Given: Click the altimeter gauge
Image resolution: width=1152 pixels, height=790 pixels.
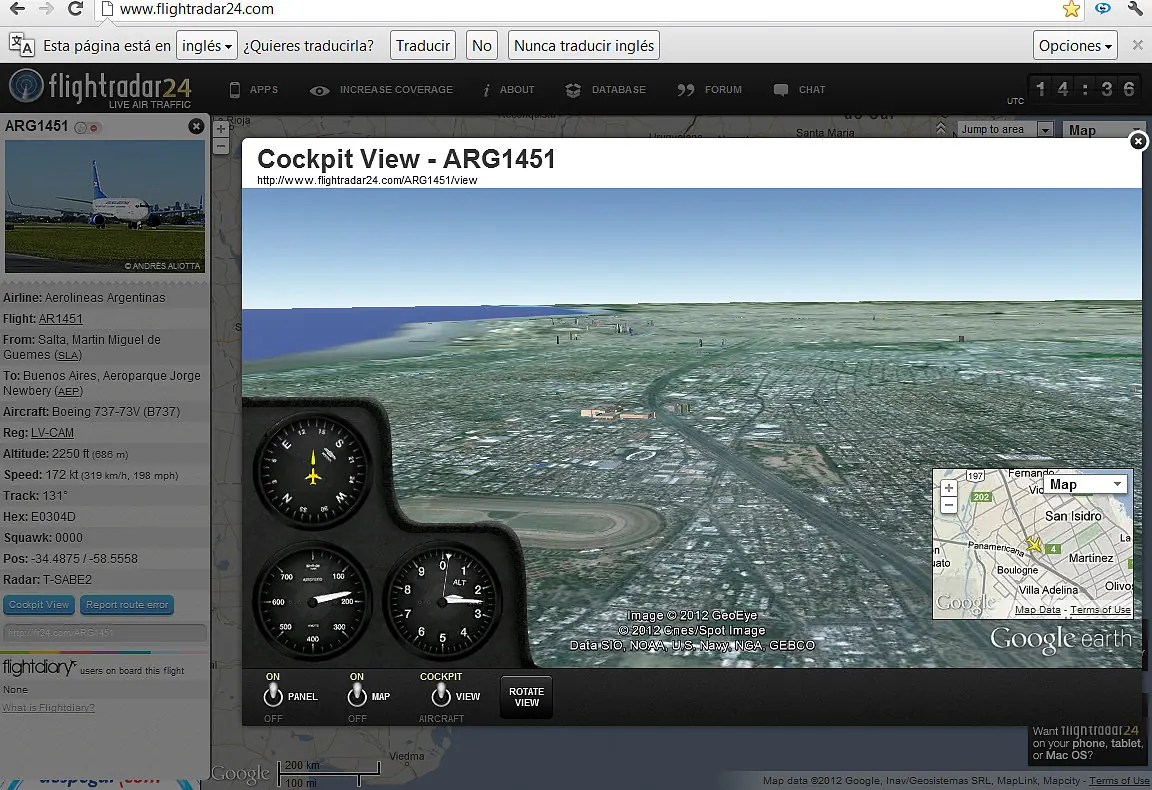Looking at the screenshot, I should [442, 601].
